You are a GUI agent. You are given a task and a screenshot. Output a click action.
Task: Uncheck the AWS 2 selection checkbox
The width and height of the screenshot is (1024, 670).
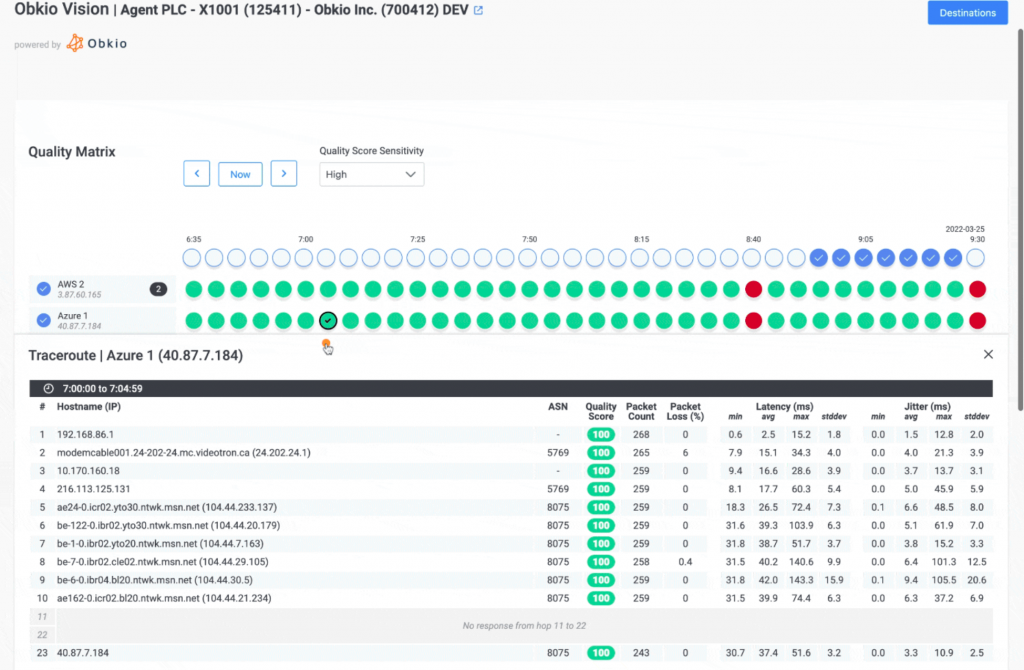tap(42, 288)
